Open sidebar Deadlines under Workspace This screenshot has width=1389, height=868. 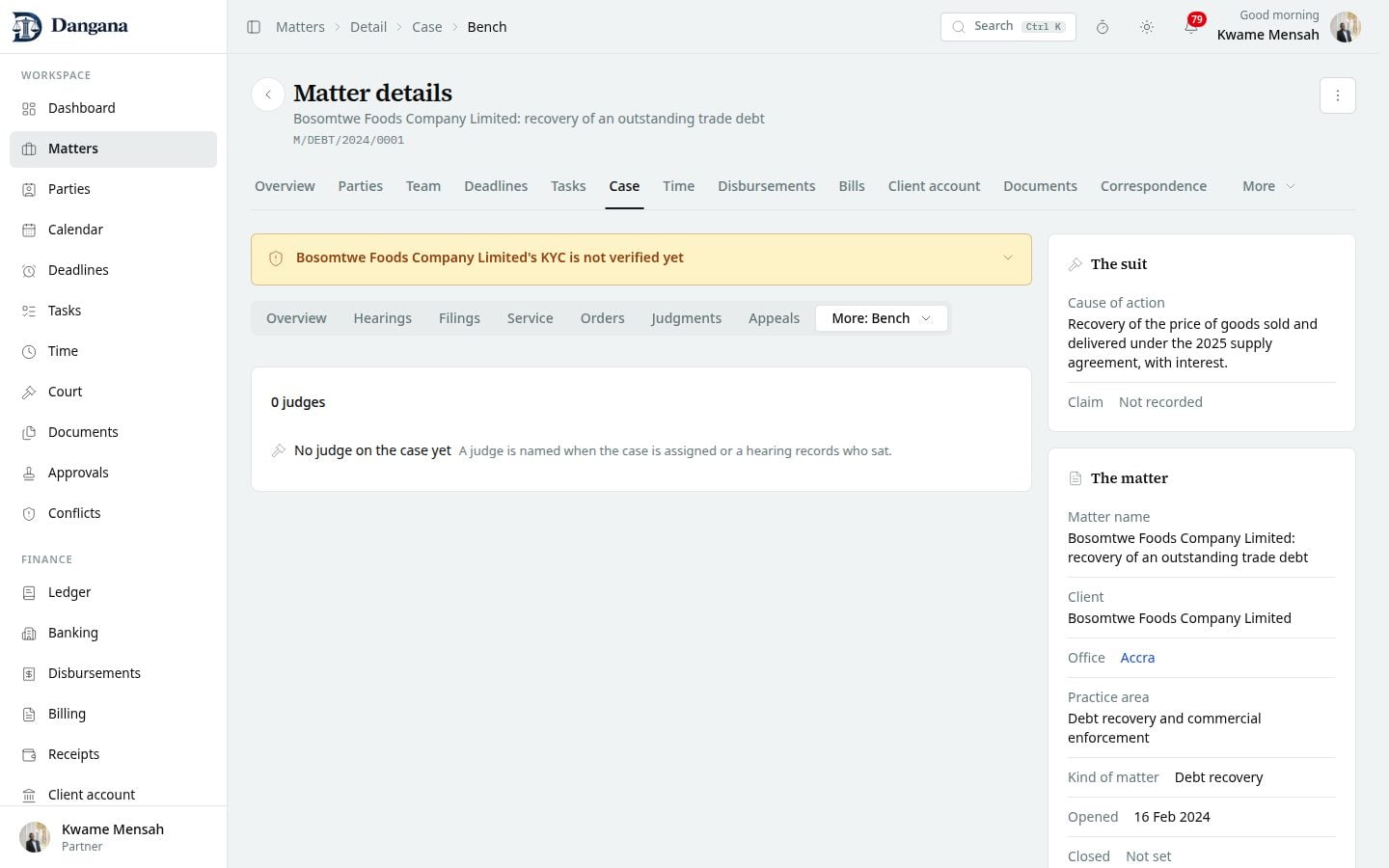coord(113,270)
